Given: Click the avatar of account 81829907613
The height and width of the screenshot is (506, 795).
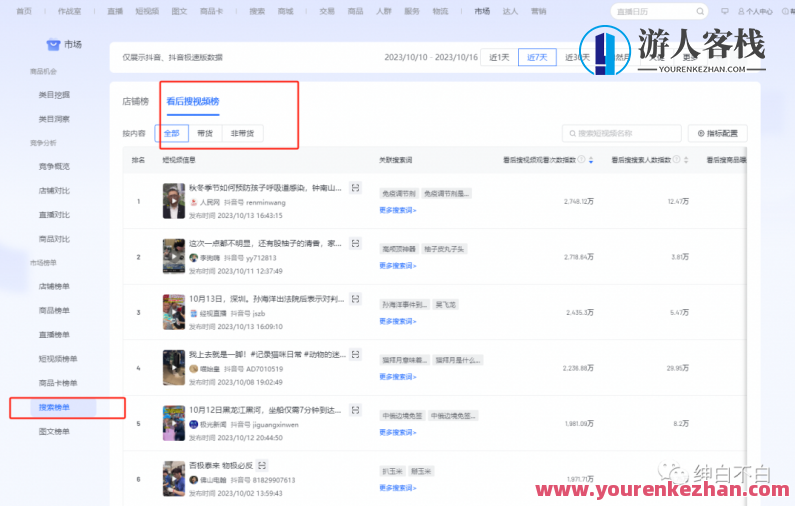Looking at the screenshot, I should tap(193, 480).
